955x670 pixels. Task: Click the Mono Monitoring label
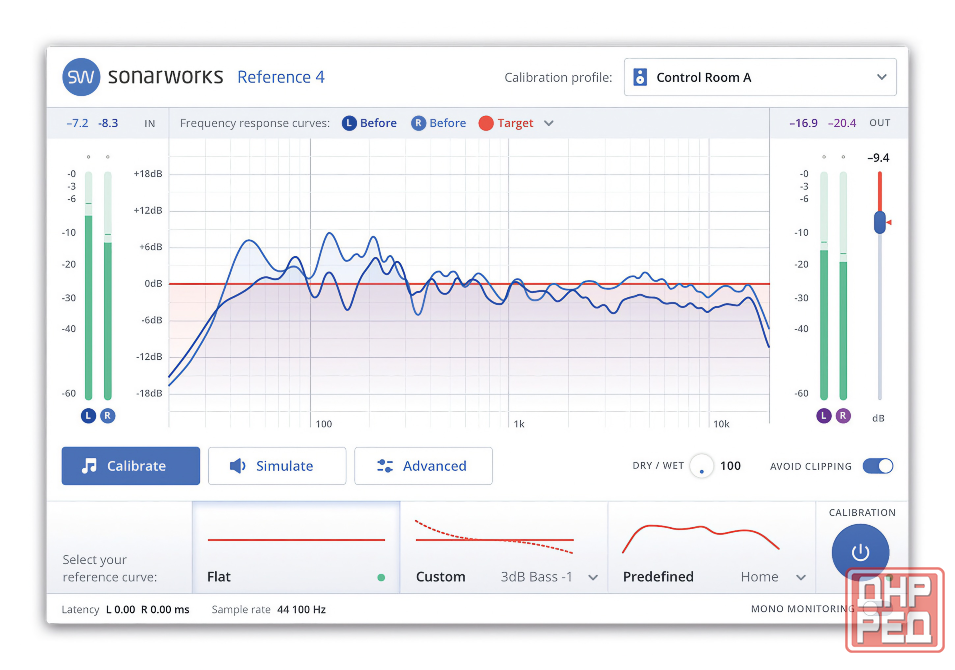(x=802, y=609)
